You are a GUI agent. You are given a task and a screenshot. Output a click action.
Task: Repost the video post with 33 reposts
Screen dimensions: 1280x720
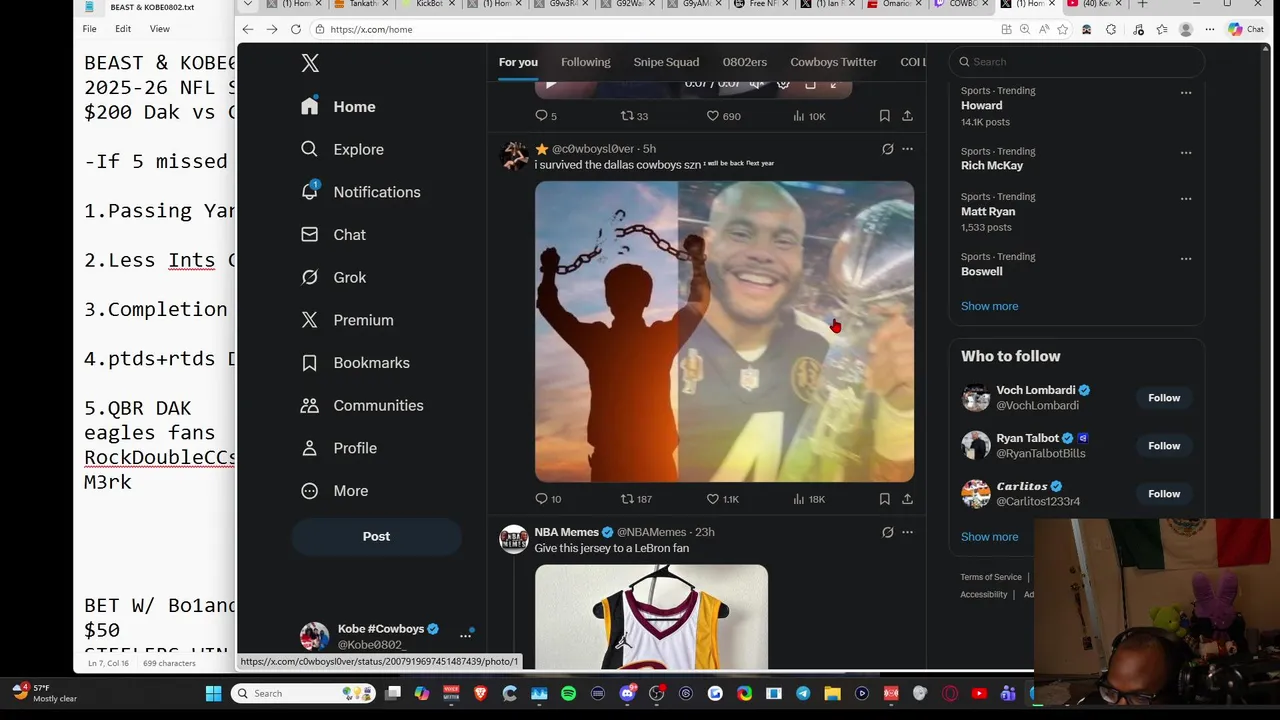tap(634, 116)
